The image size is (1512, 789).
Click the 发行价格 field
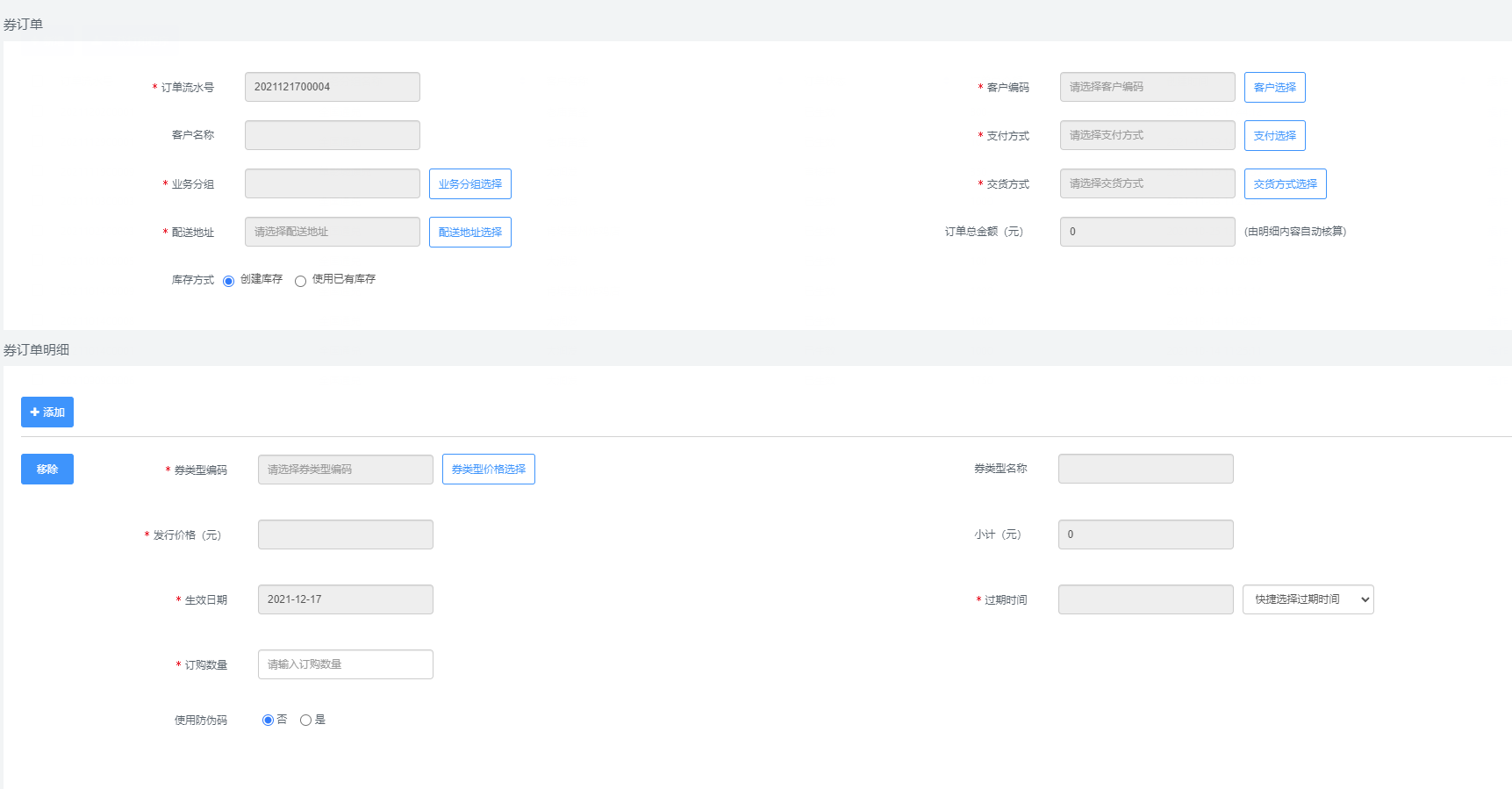pyautogui.click(x=345, y=534)
